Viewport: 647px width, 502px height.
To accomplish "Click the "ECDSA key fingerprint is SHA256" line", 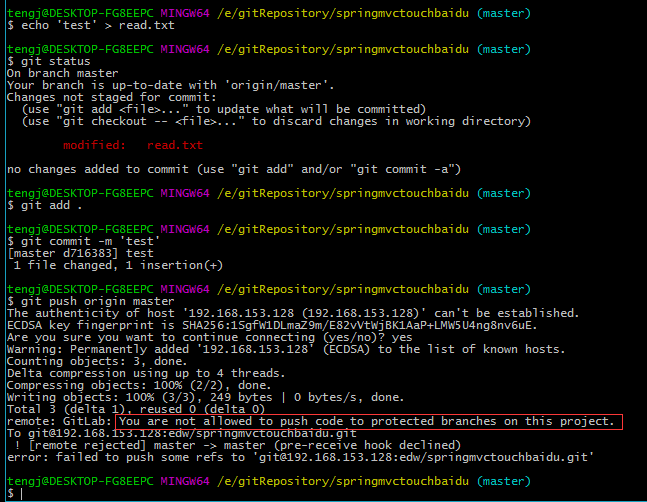I will click(272, 325).
